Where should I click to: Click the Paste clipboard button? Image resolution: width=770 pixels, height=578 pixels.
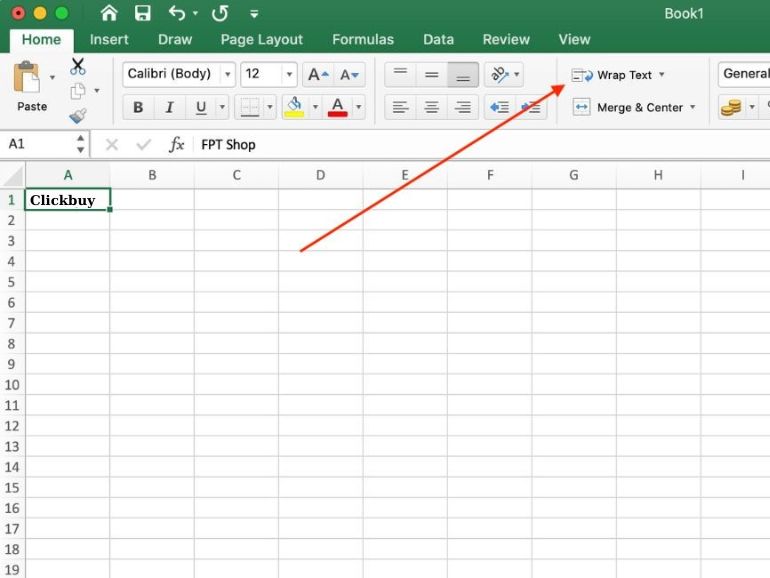28,86
